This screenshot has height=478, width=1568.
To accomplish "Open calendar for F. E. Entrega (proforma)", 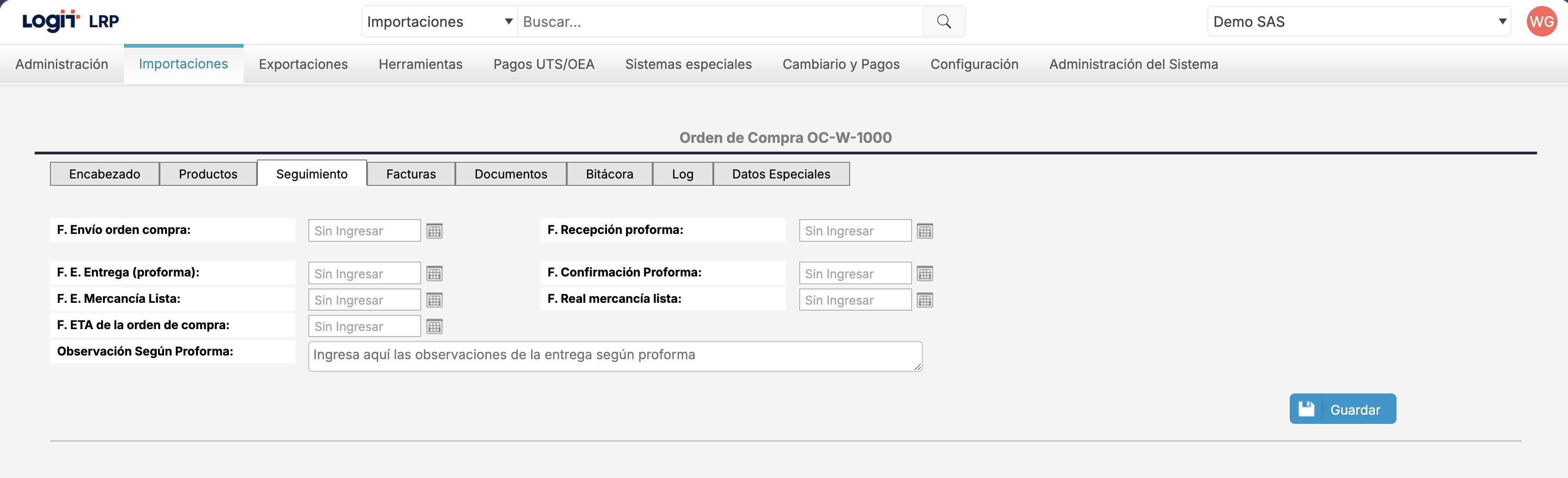I will (x=434, y=273).
